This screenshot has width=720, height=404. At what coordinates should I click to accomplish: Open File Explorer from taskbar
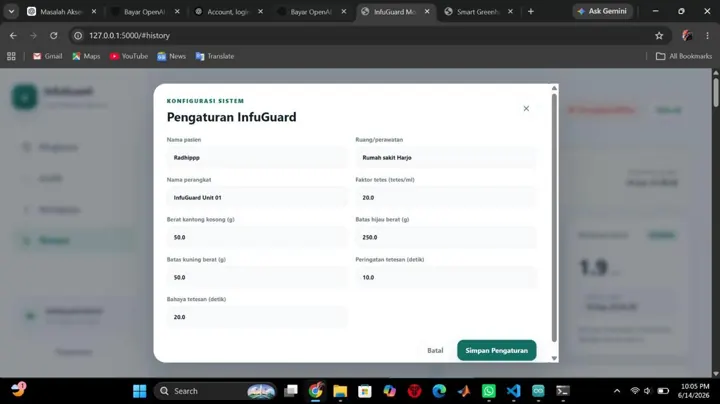(x=340, y=391)
